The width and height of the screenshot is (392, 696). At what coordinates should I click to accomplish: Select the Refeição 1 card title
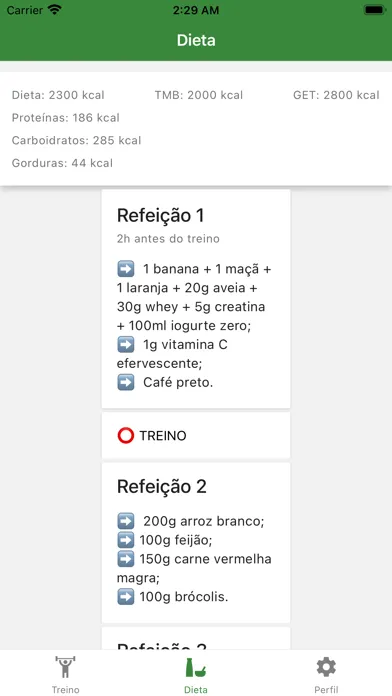tap(160, 215)
